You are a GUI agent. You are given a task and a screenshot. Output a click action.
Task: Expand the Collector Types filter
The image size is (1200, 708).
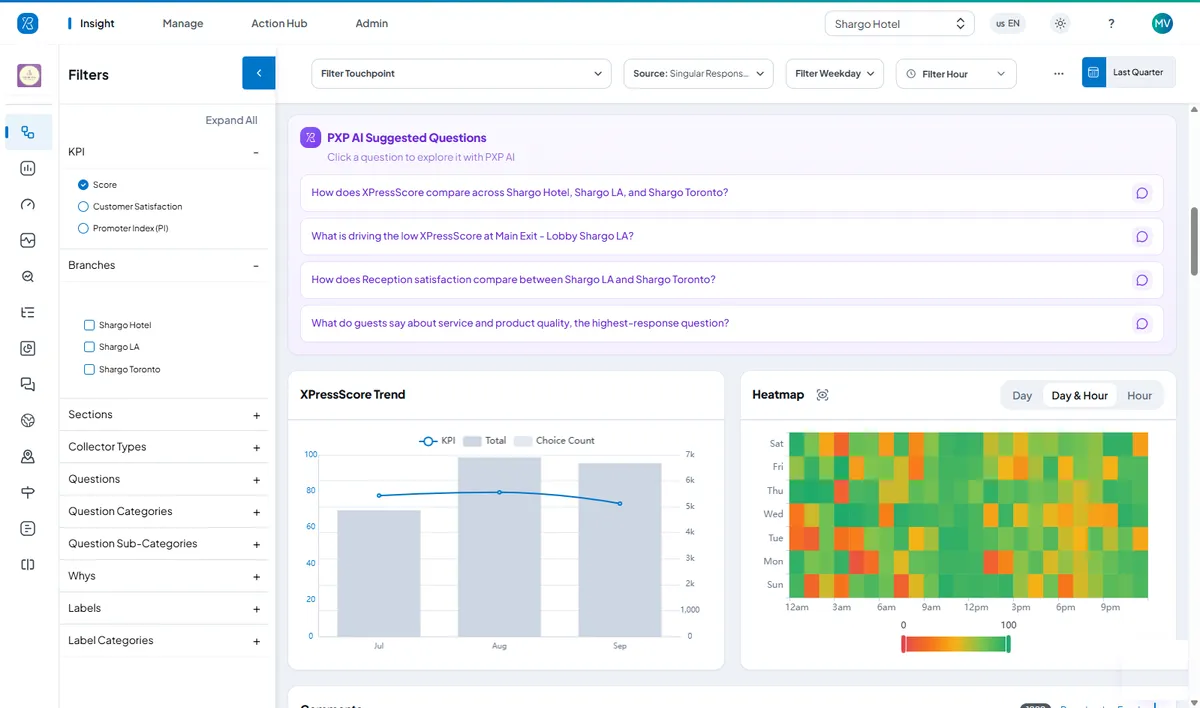pyautogui.click(x=257, y=448)
